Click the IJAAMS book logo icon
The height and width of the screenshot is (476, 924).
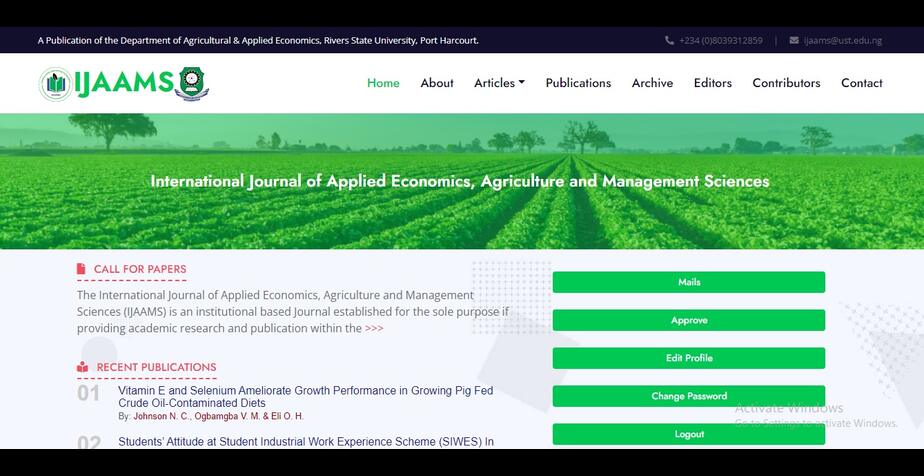coord(55,84)
